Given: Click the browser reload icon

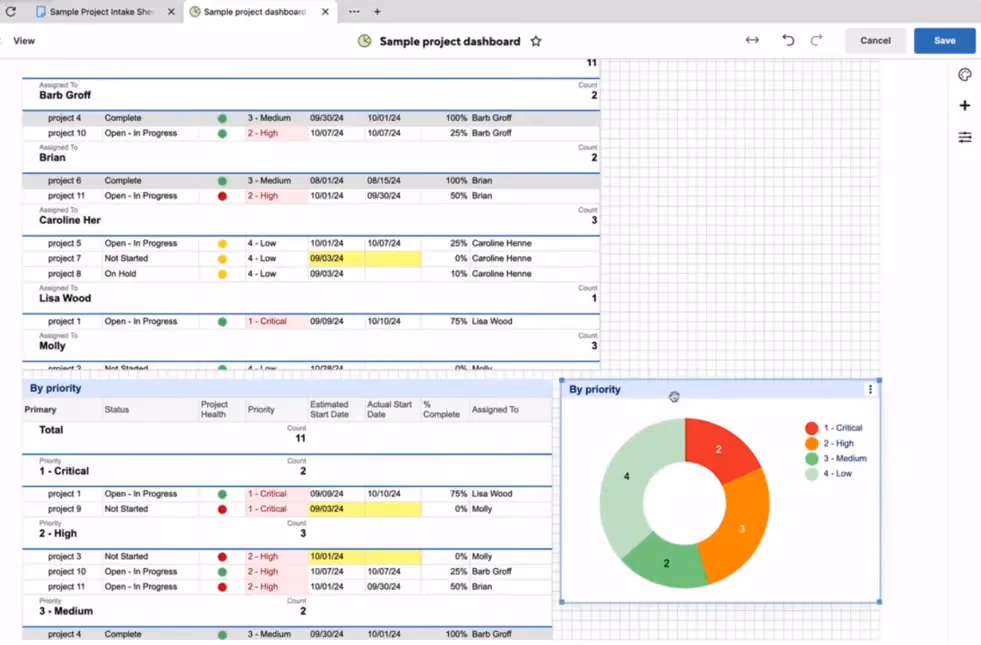Looking at the screenshot, I should (11, 11).
